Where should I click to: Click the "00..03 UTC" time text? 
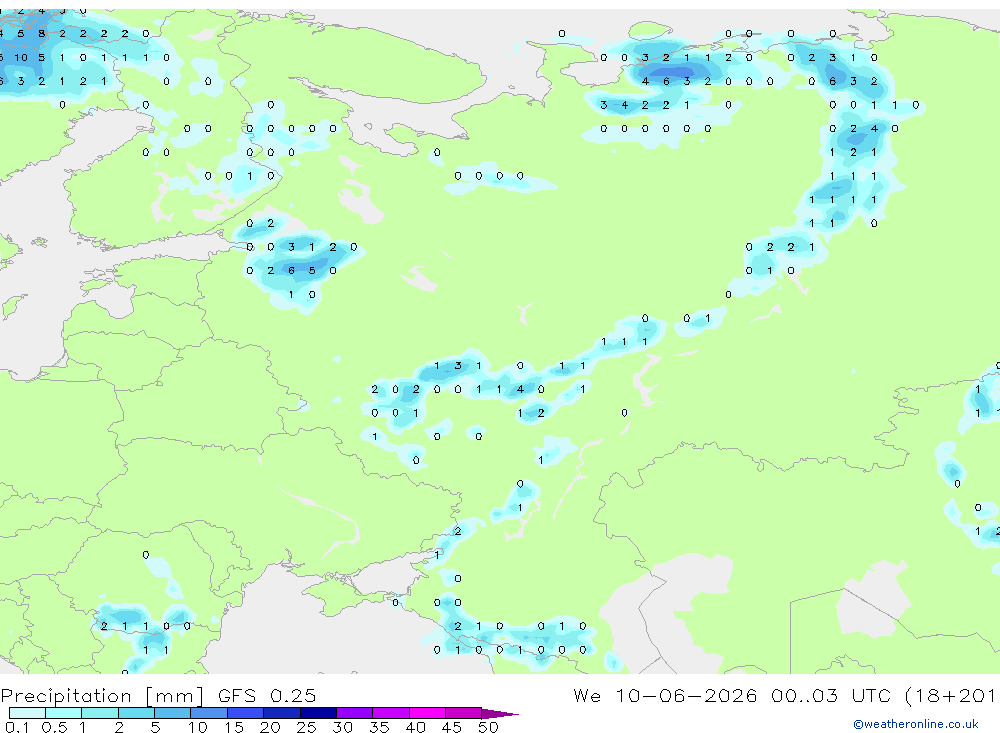pyautogui.click(x=831, y=695)
